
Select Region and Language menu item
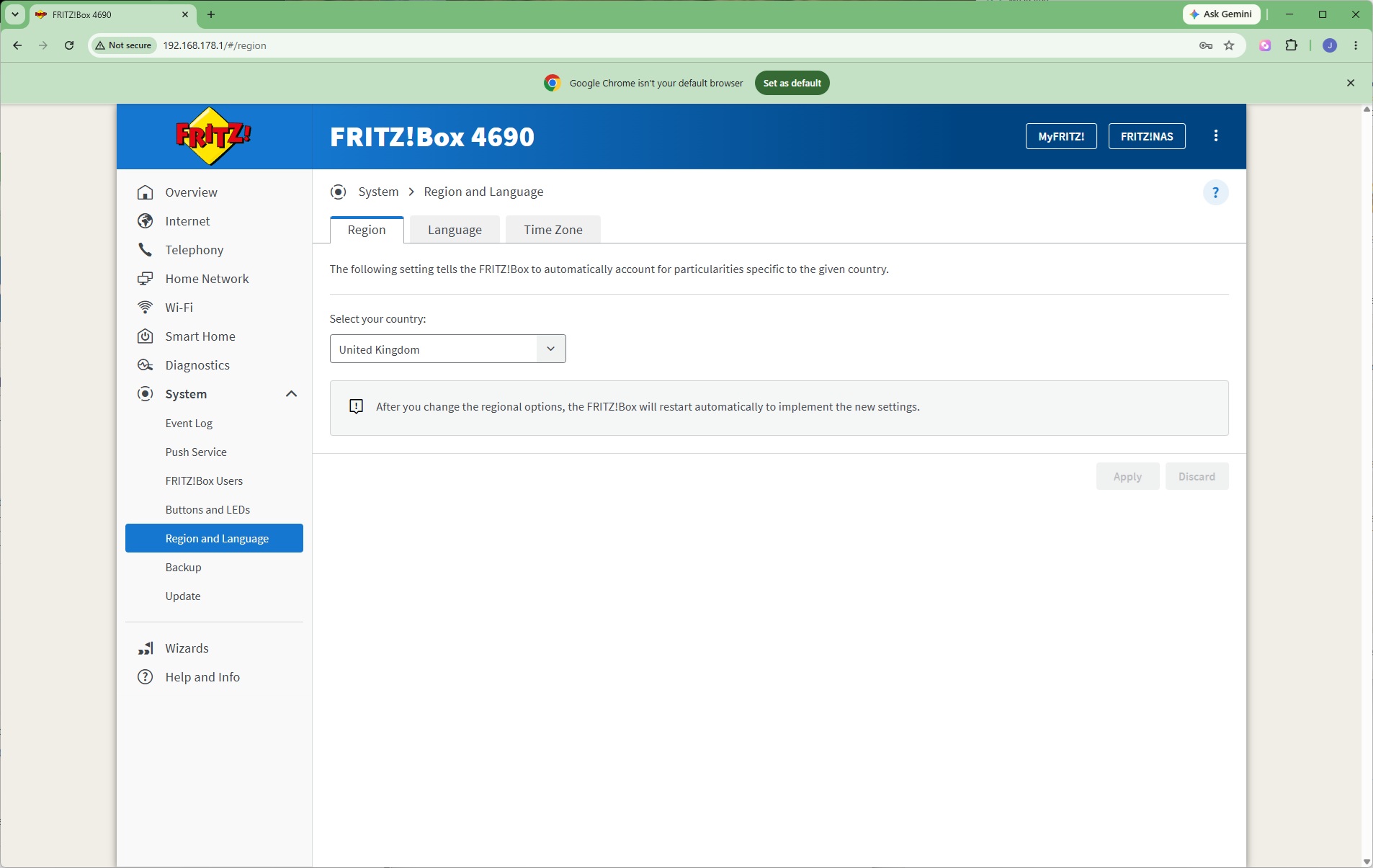tap(214, 538)
